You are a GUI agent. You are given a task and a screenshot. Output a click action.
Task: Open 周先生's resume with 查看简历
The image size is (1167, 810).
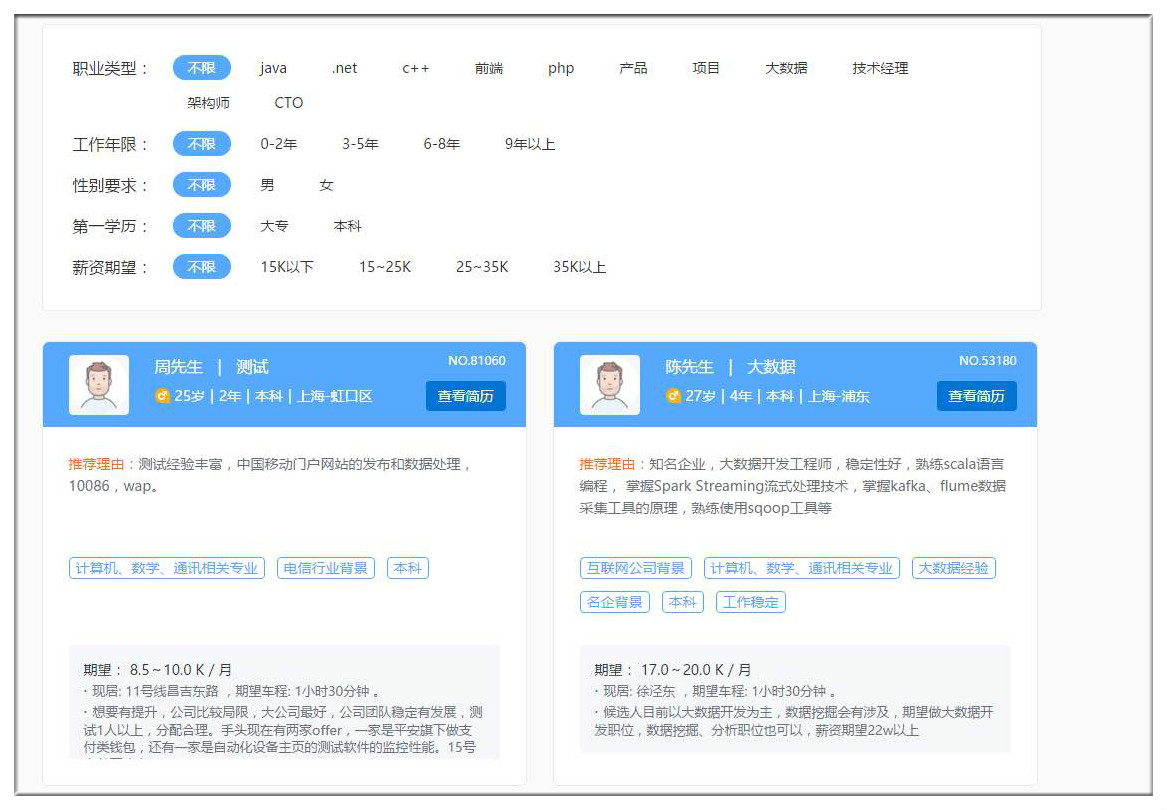[465, 396]
